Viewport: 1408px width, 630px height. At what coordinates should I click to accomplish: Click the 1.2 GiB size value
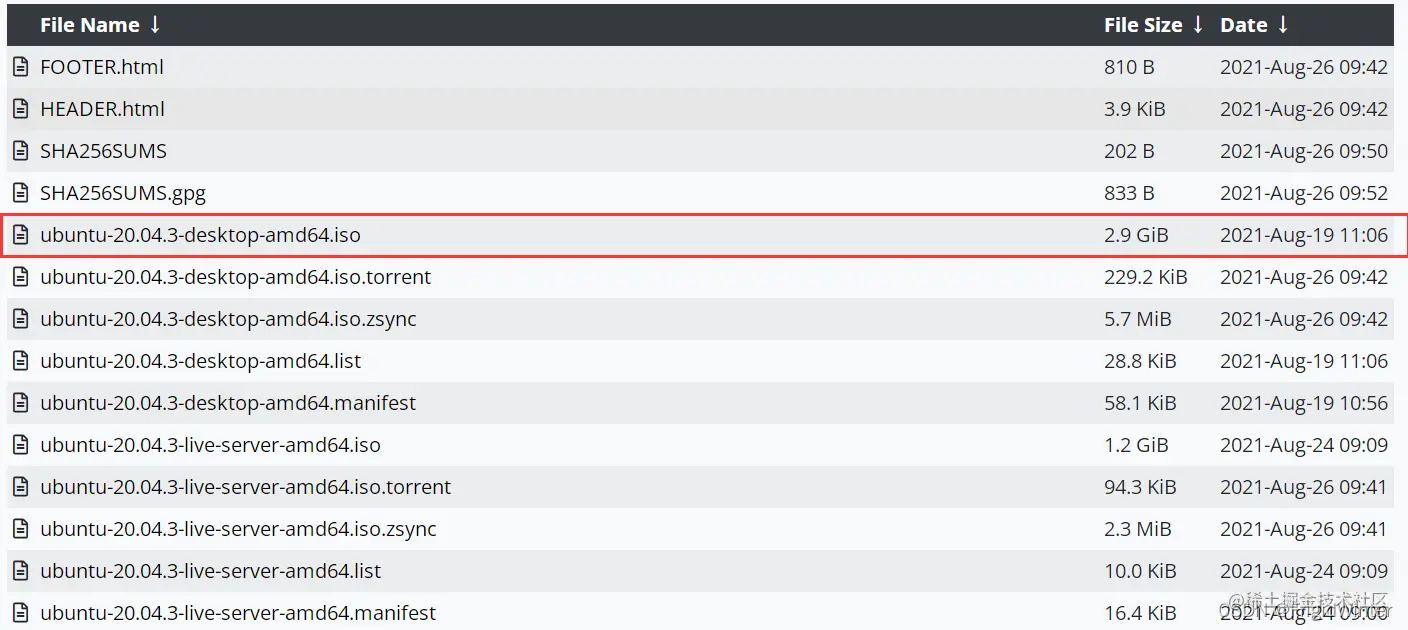pyautogui.click(x=1136, y=445)
